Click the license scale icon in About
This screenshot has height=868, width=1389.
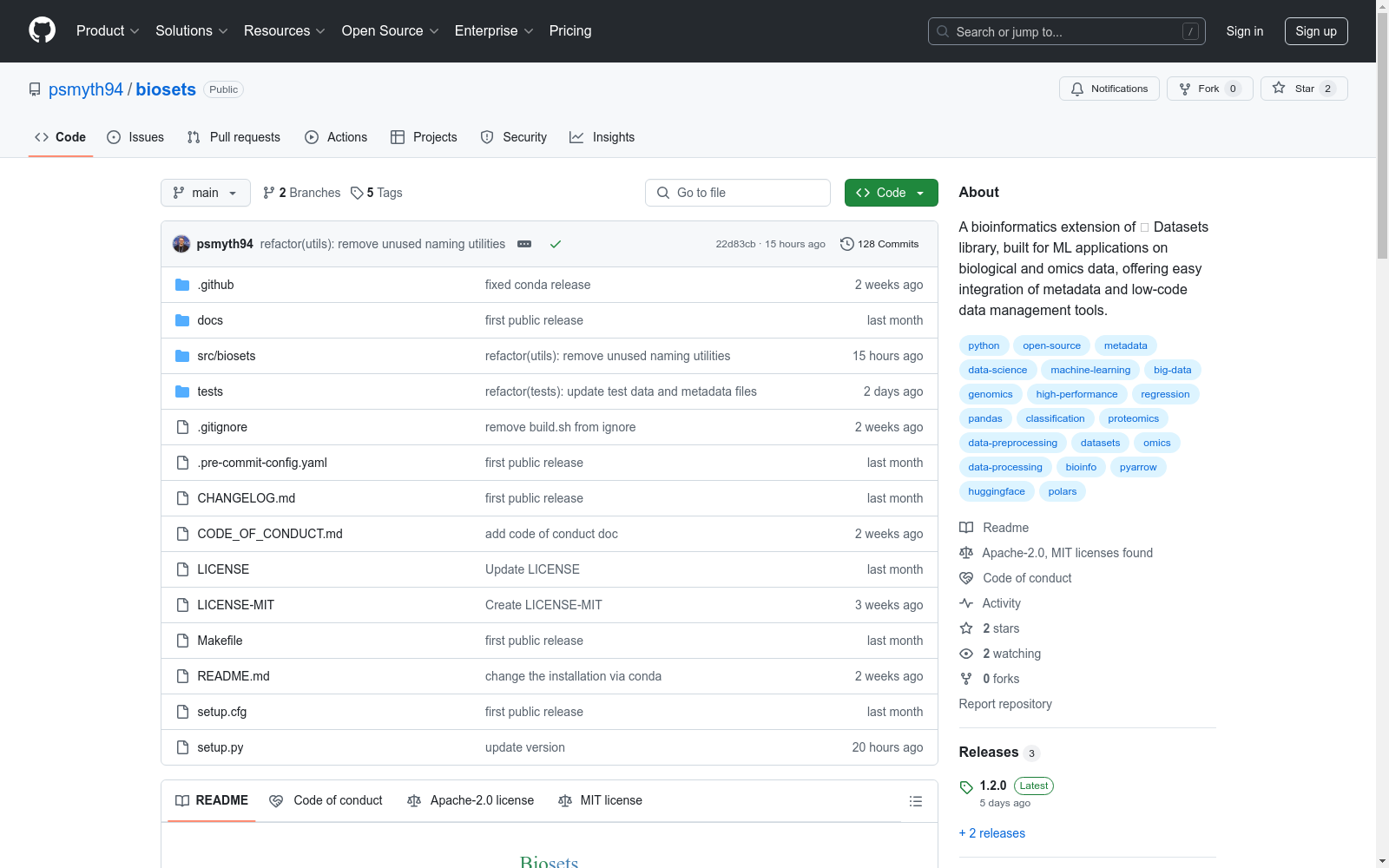coord(966,553)
